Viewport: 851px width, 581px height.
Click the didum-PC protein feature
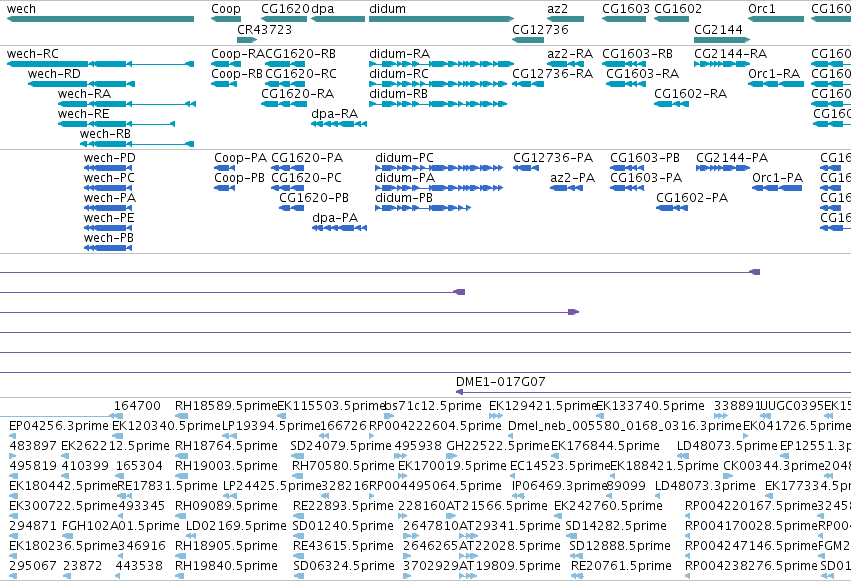(439, 168)
